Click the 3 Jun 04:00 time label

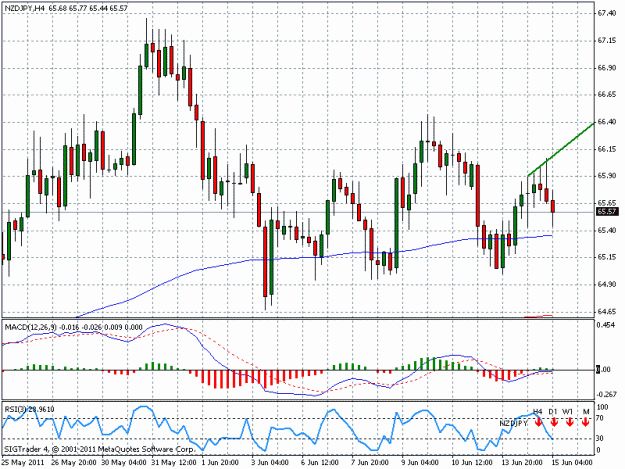[270, 462]
